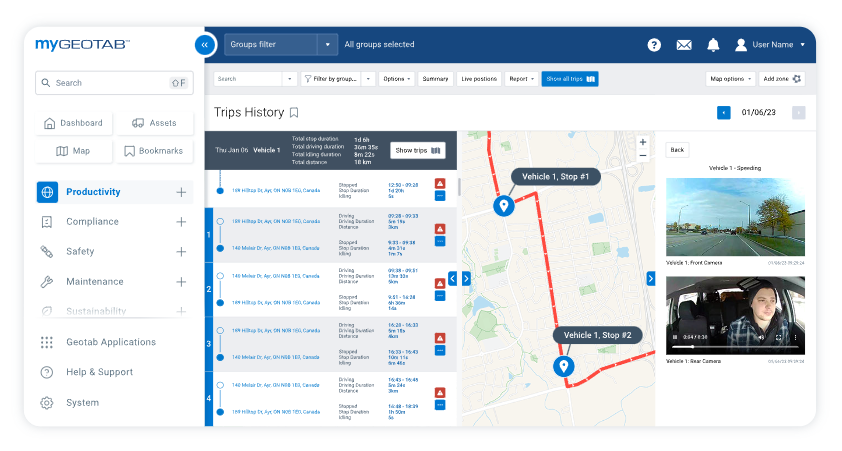Click the Add zone gear icon
This screenshot has width=842, height=451.
(x=797, y=79)
